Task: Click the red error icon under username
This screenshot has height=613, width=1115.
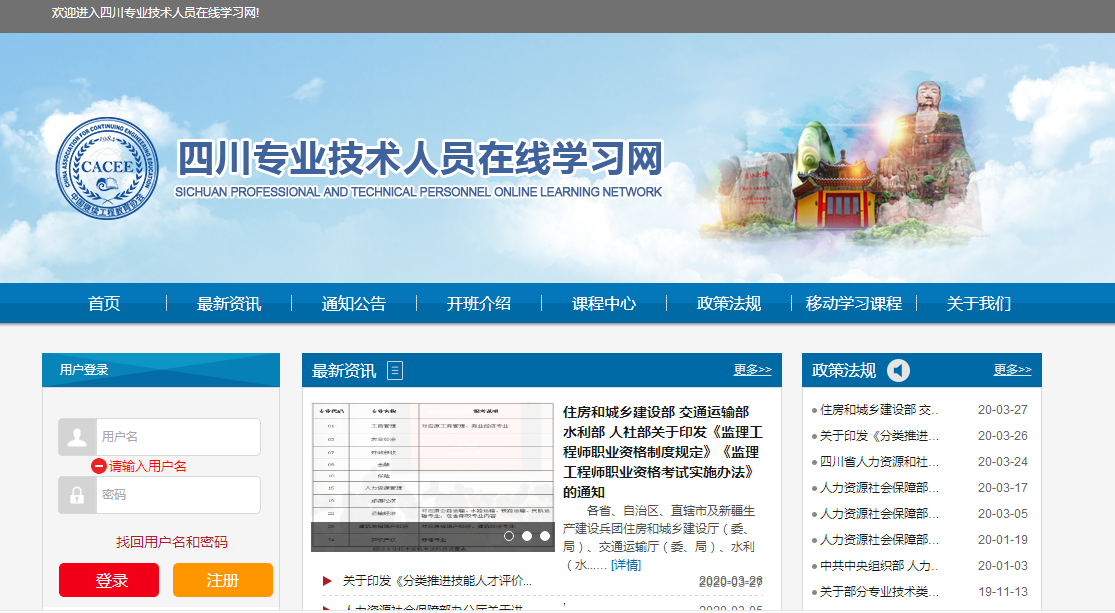Action: coord(99,466)
